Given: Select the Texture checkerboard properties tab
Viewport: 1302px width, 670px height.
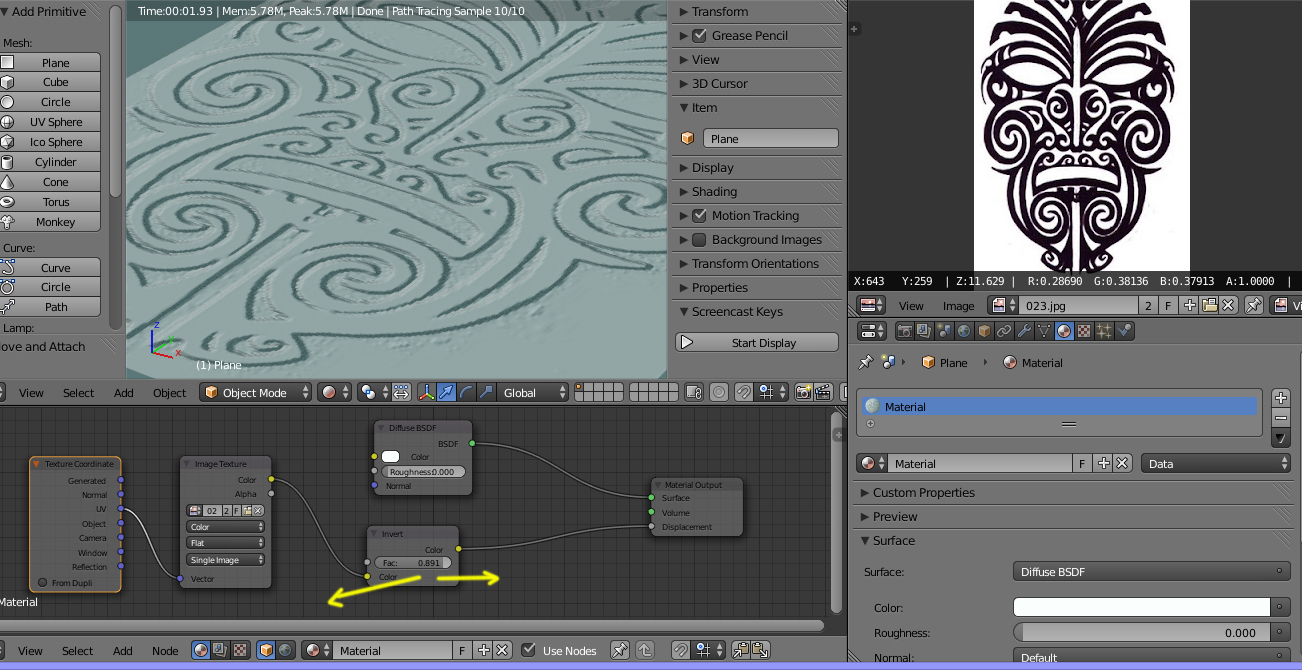Looking at the screenshot, I should (1084, 331).
